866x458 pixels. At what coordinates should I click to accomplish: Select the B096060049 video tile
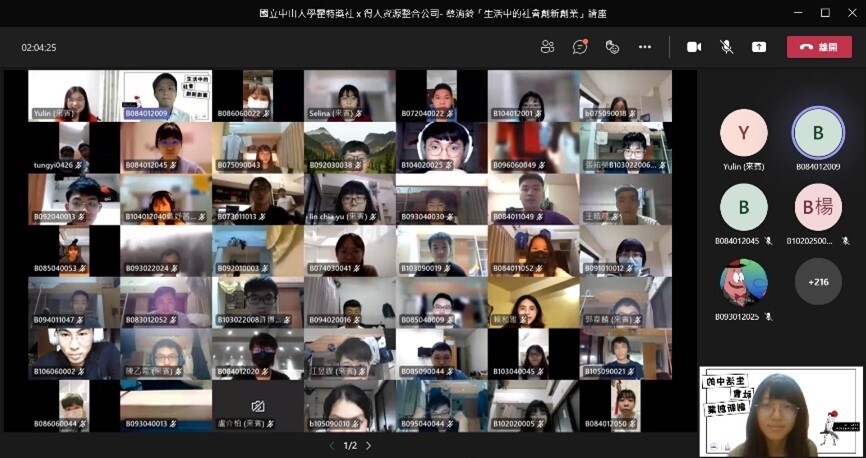(x=534, y=148)
